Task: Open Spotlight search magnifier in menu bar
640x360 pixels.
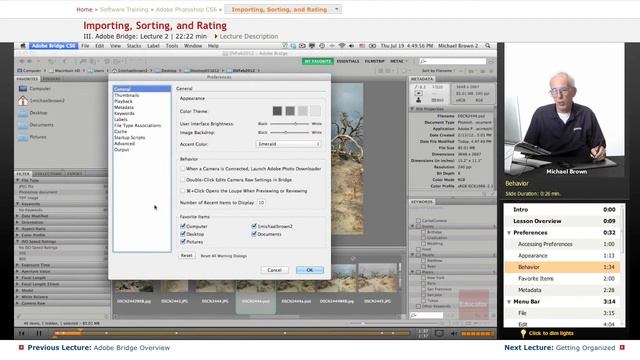Action: point(488,46)
